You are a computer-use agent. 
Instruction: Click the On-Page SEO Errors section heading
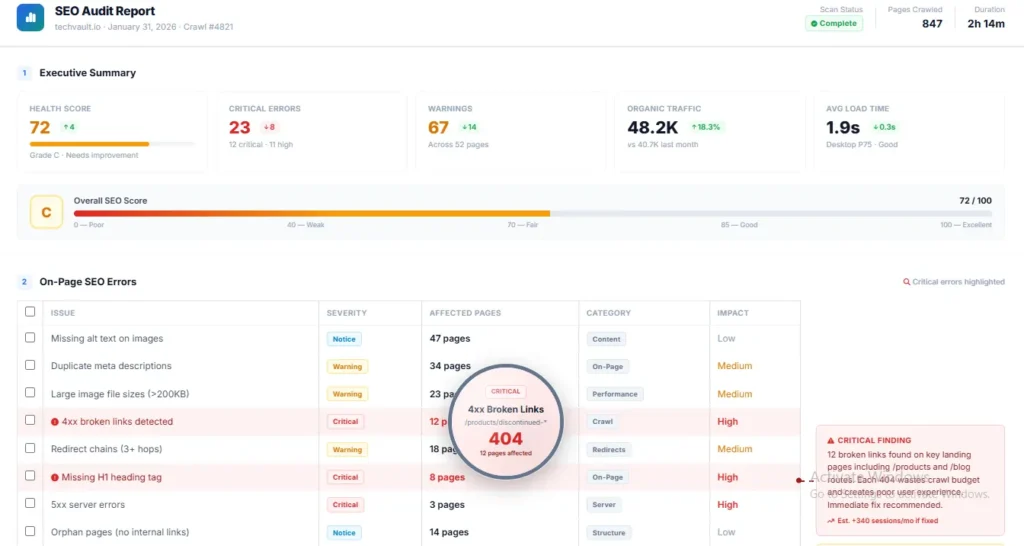click(88, 282)
